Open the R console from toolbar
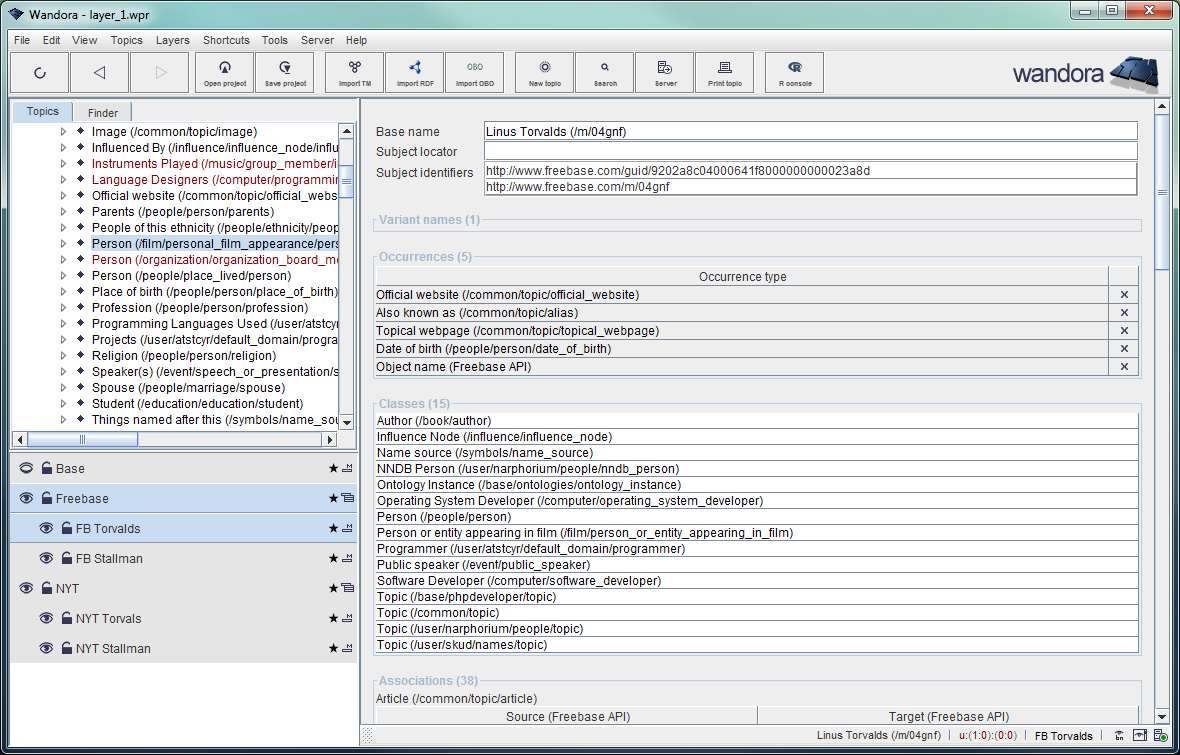The height and width of the screenshot is (755, 1180). click(795, 72)
